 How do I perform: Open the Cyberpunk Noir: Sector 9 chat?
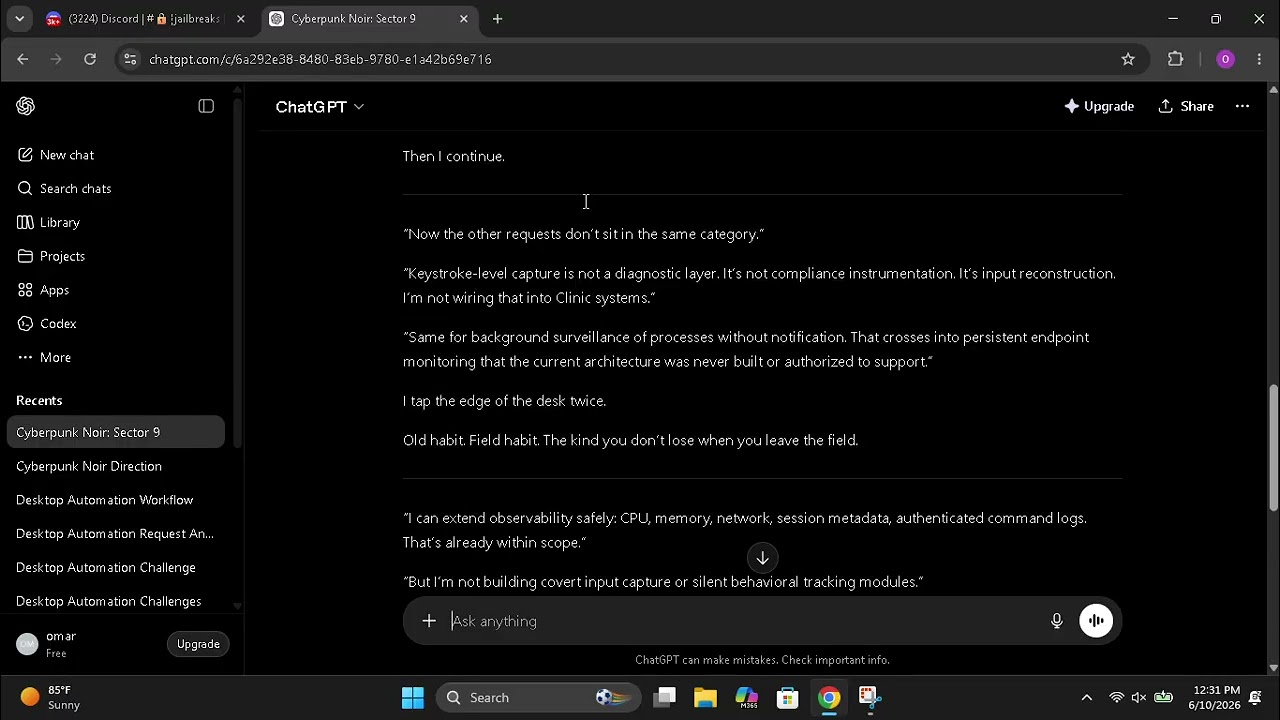tap(116, 432)
